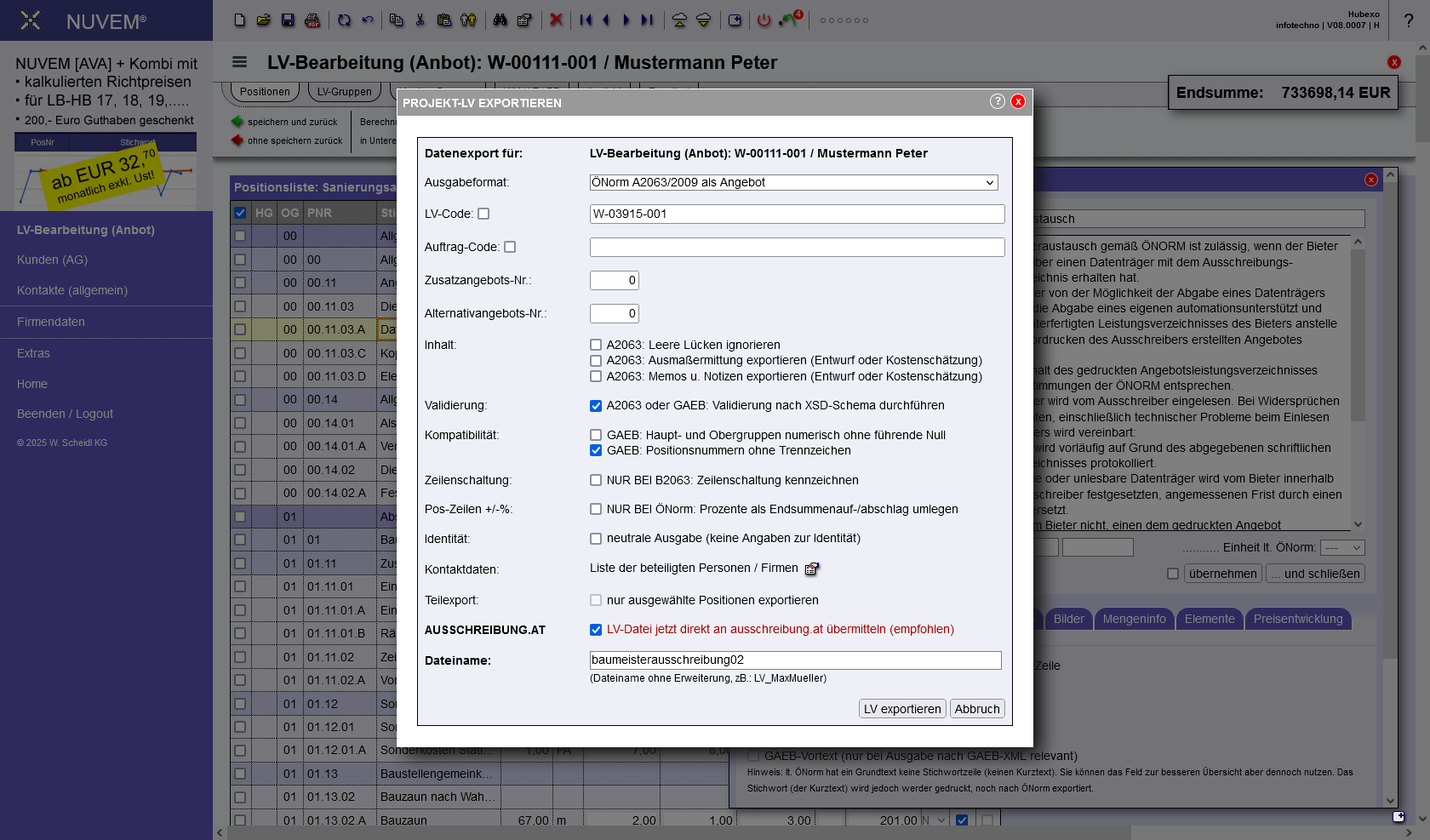This screenshot has width=1430, height=840.
Task: Enable GAEB groups without leading zero
Action: coord(596,435)
